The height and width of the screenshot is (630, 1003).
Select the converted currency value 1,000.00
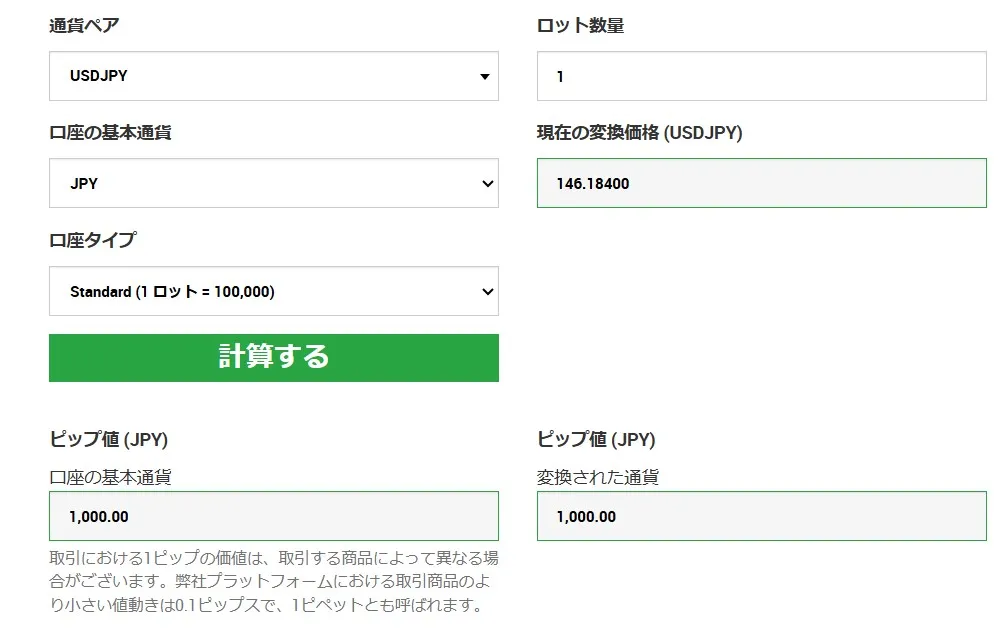tap(585, 515)
